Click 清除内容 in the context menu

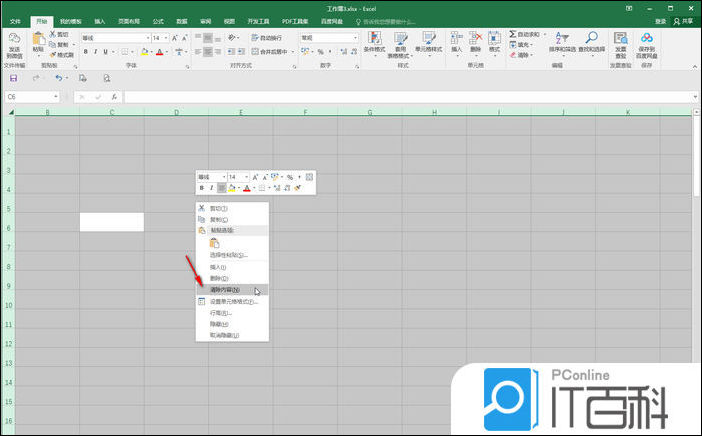[x=226, y=290]
